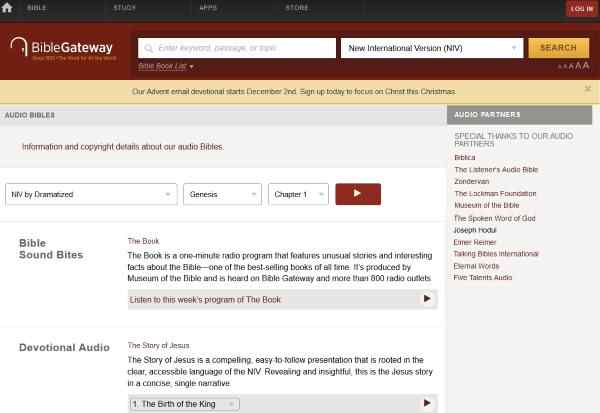Viewport: 600px width, 413px height.
Task: Close the Advent devotional banner
Action: pos(588,89)
